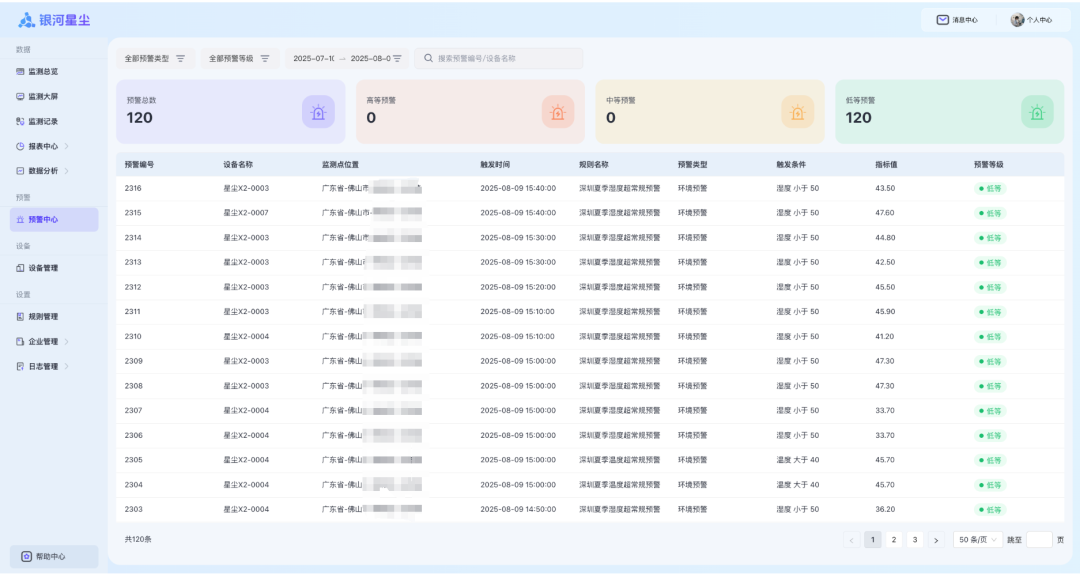The width and height of the screenshot is (1080, 574).
Task: Click 星尘X2-0004 device name in row 2307
Action: pos(246,411)
